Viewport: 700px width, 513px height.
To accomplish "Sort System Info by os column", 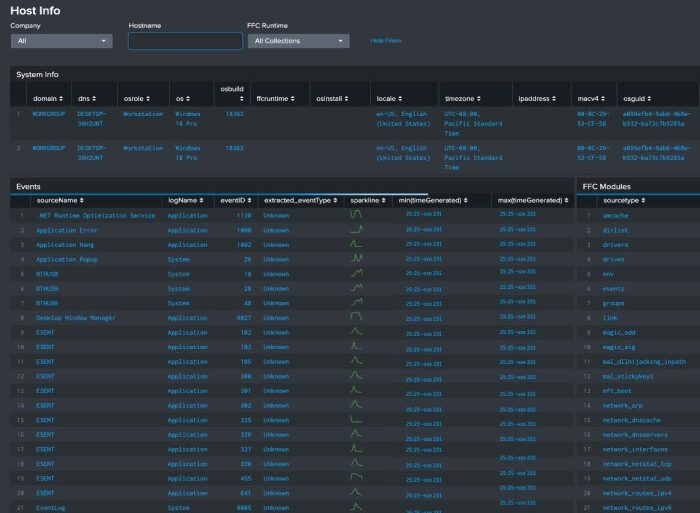I will (x=183, y=99).
